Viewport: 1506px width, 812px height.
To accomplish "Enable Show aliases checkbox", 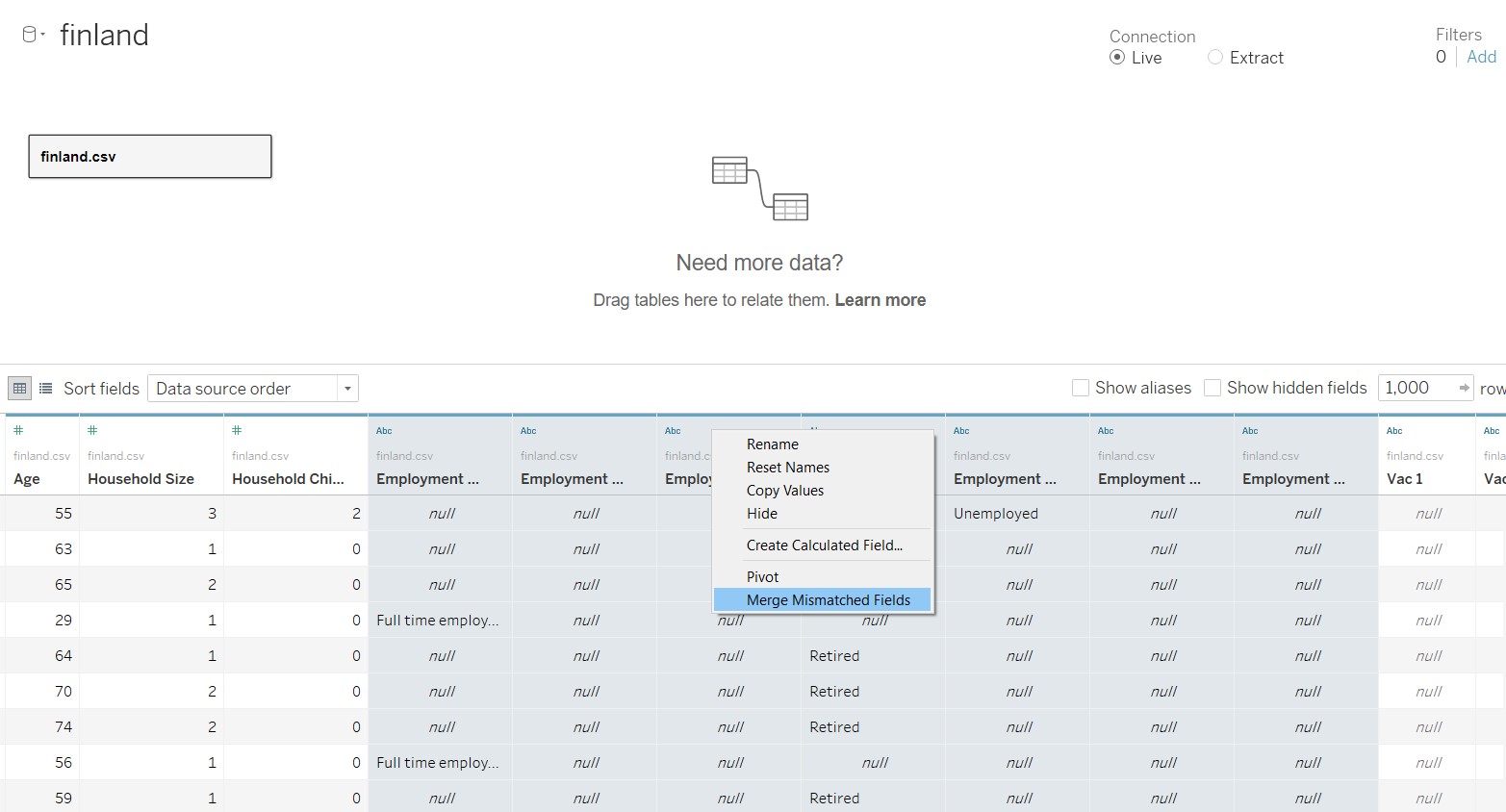I will click(1081, 388).
